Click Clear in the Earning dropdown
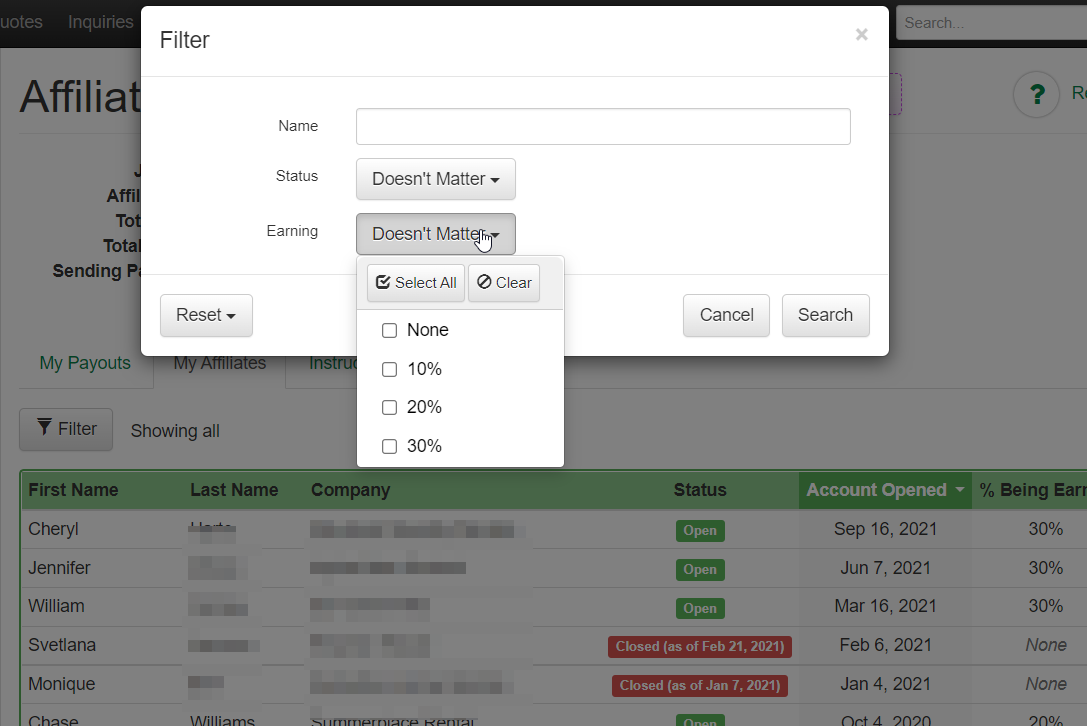Viewport: 1087px width, 726px height. tap(504, 283)
